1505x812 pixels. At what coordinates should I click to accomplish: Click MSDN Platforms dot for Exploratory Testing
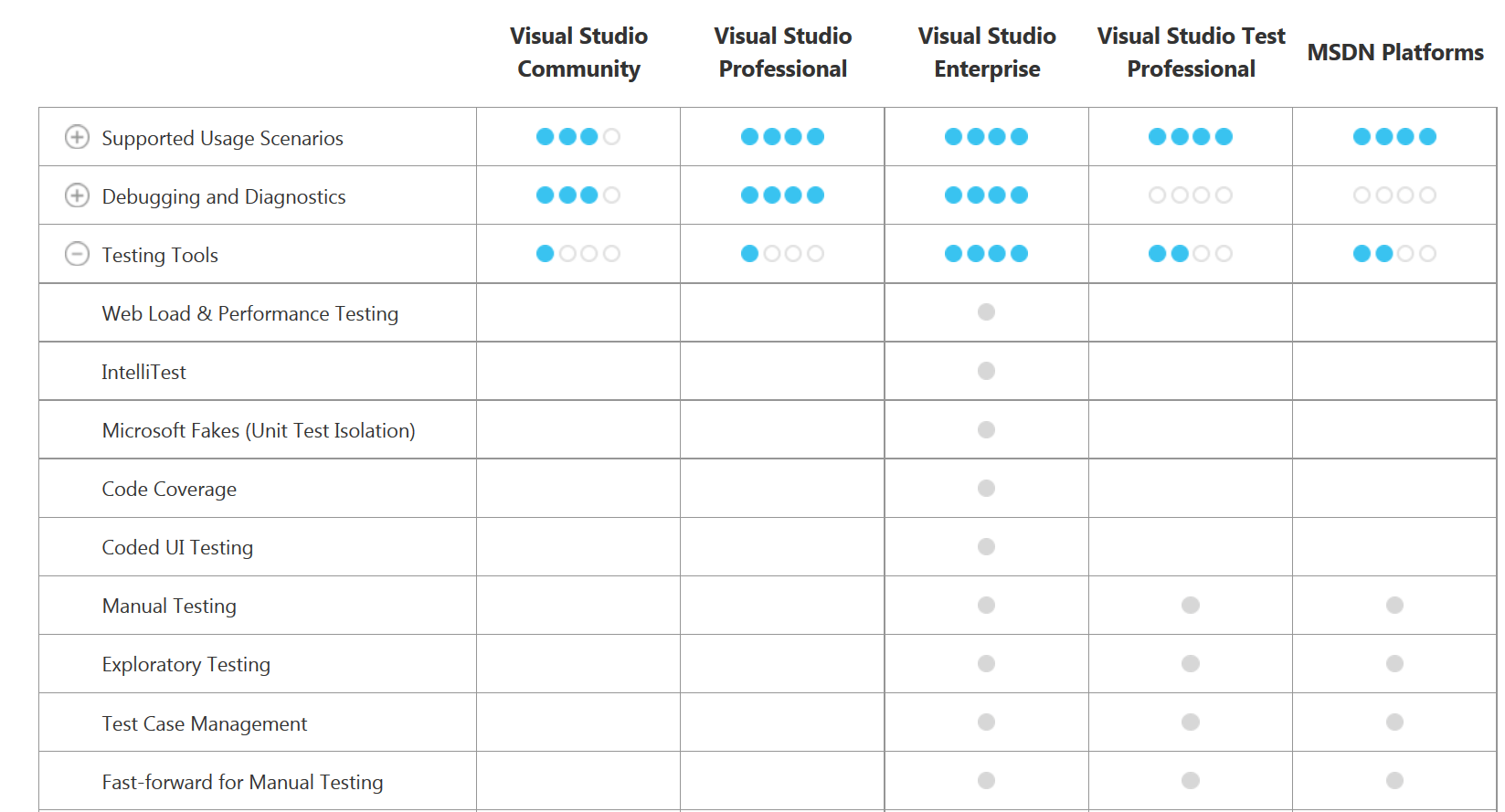1394,663
